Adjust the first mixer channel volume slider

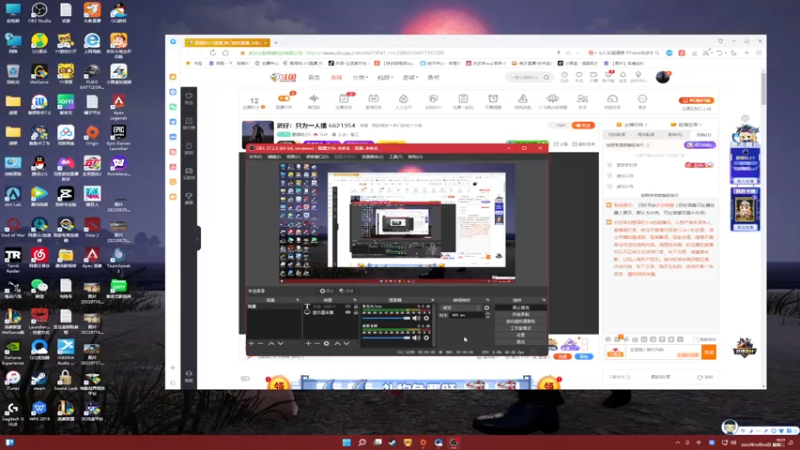point(386,318)
